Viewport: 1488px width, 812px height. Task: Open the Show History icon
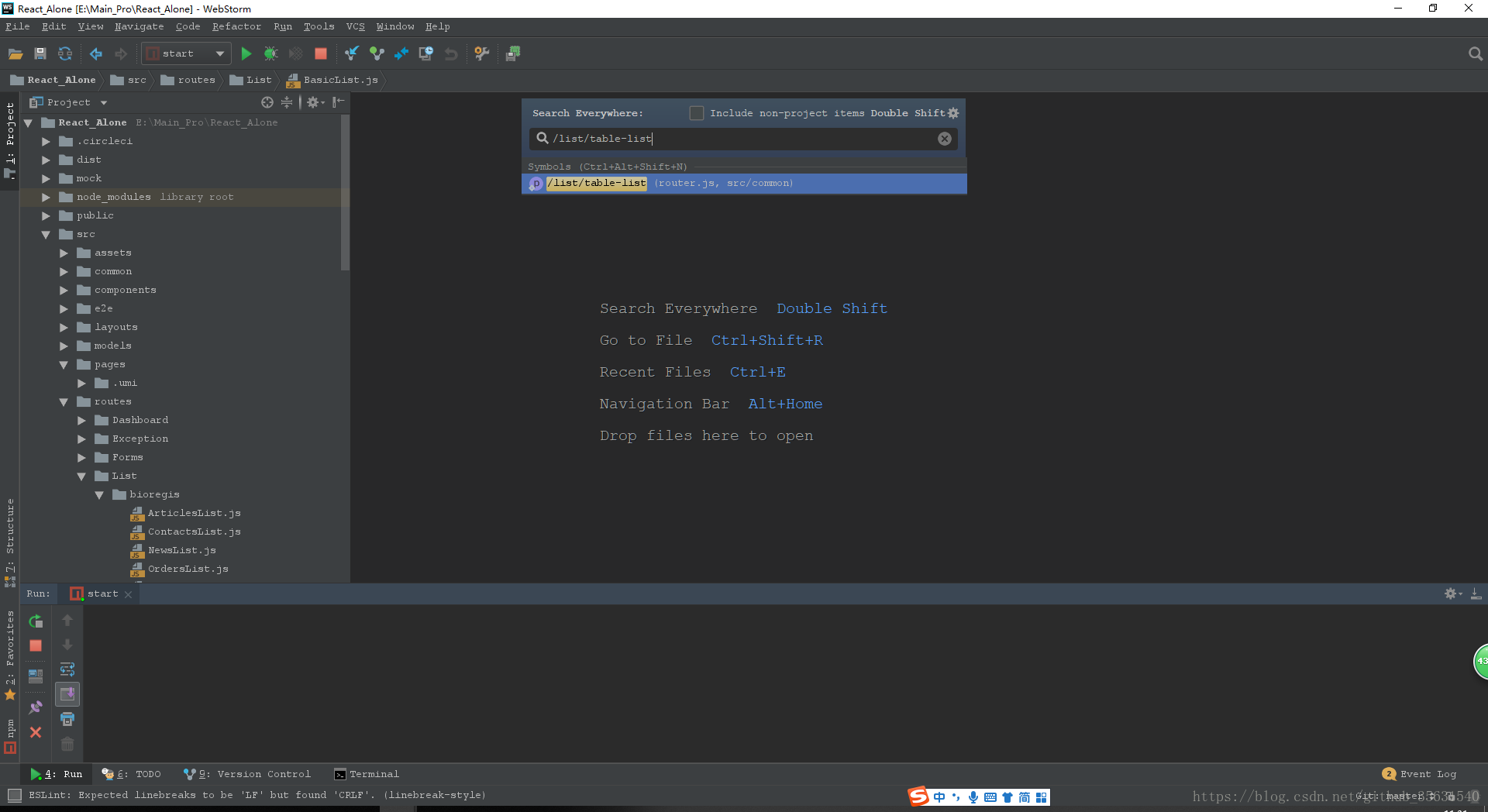[x=426, y=53]
